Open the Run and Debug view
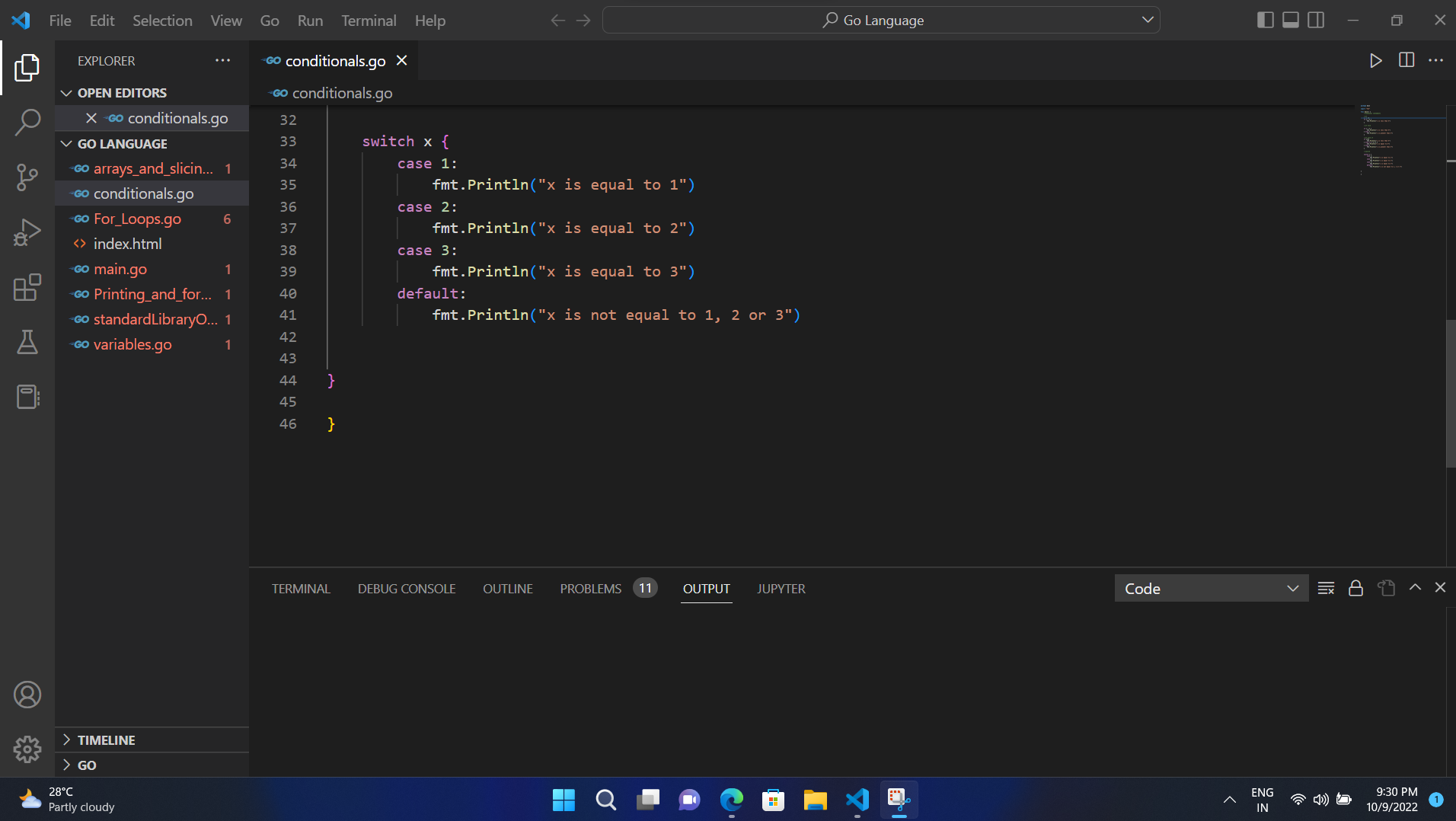The height and width of the screenshot is (821, 1456). pos(27,232)
